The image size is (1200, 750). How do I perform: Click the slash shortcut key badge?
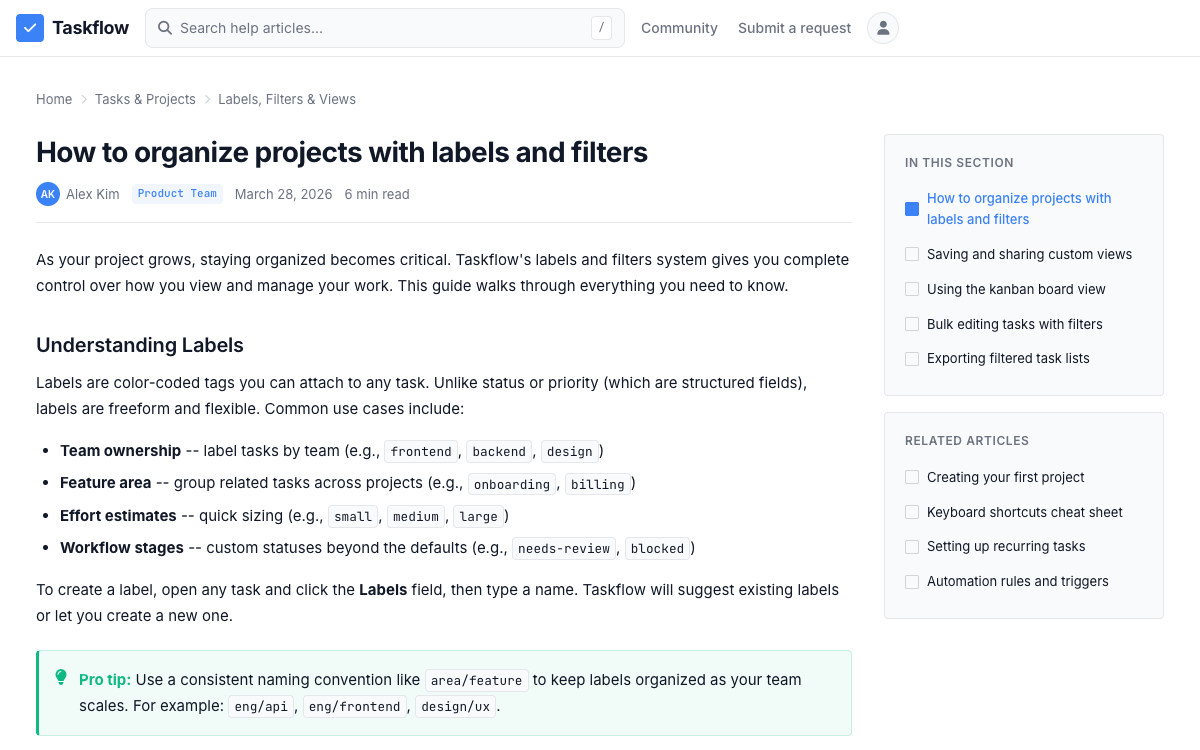[x=601, y=28]
